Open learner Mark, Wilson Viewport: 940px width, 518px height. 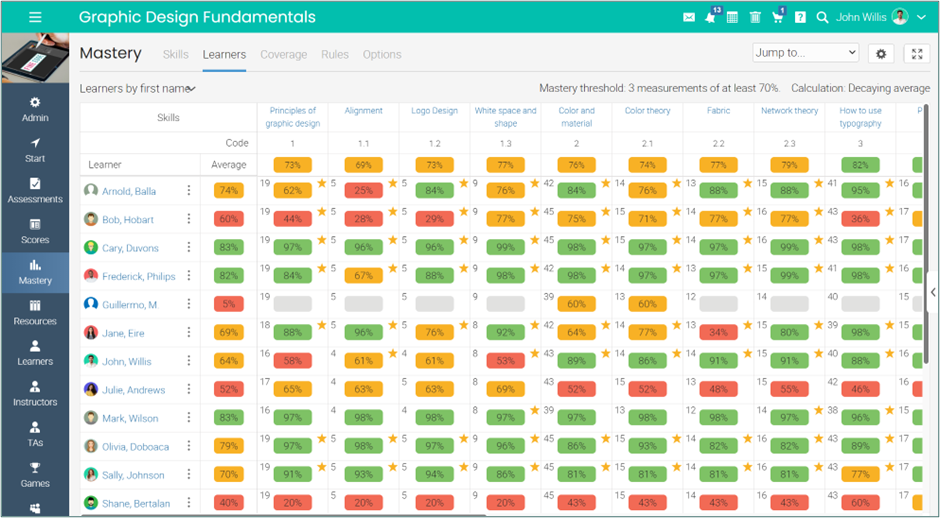130,418
